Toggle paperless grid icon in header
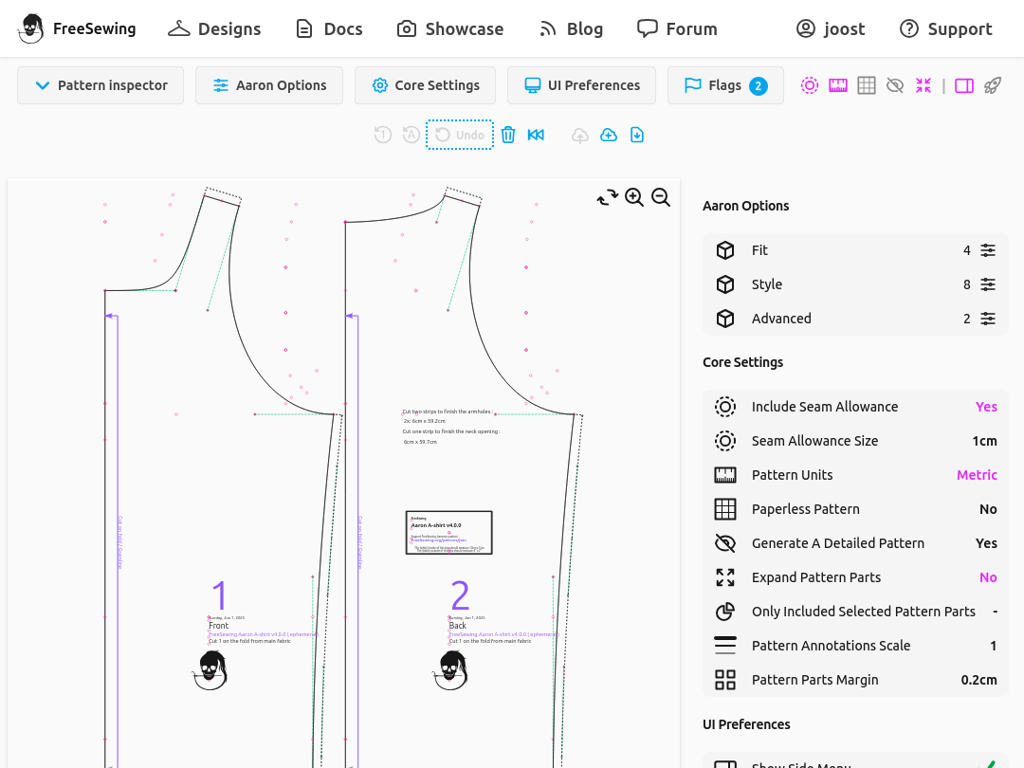The width and height of the screenshot is (1024, 768). point(867,86)
